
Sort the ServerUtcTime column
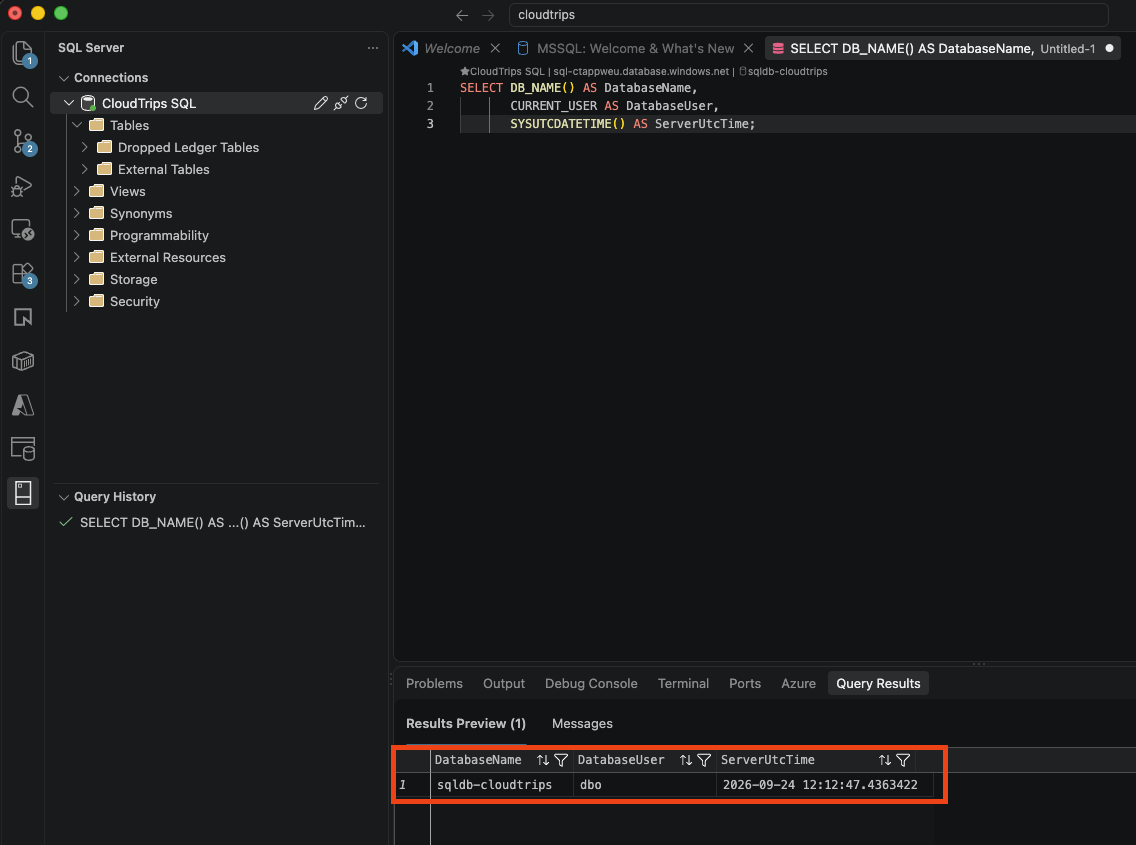(885, 760)
